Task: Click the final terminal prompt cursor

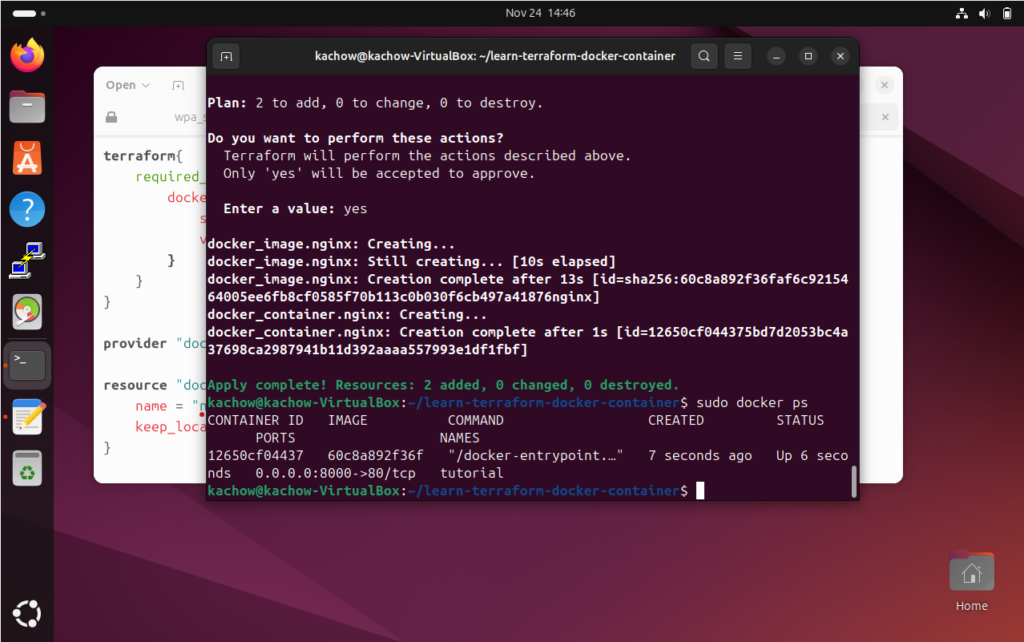Action: (700, 490)
